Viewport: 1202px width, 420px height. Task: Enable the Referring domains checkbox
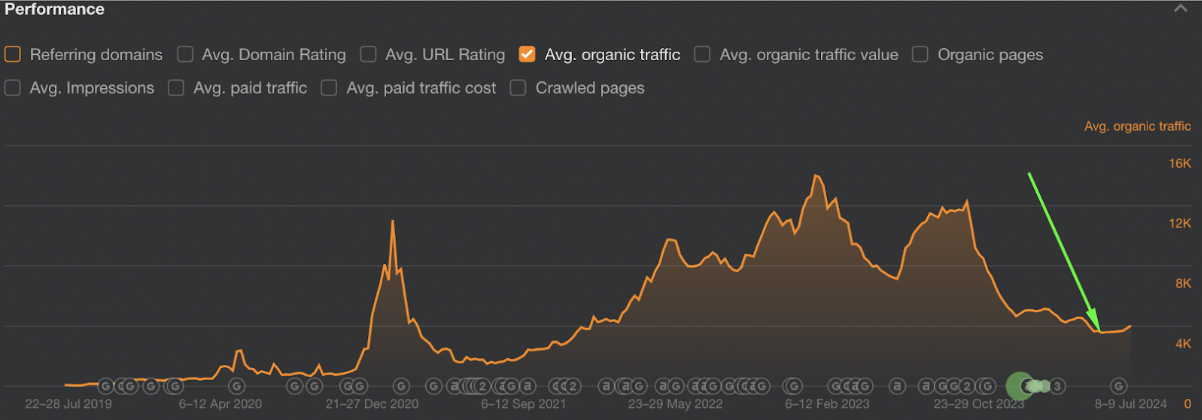point(13,55)
